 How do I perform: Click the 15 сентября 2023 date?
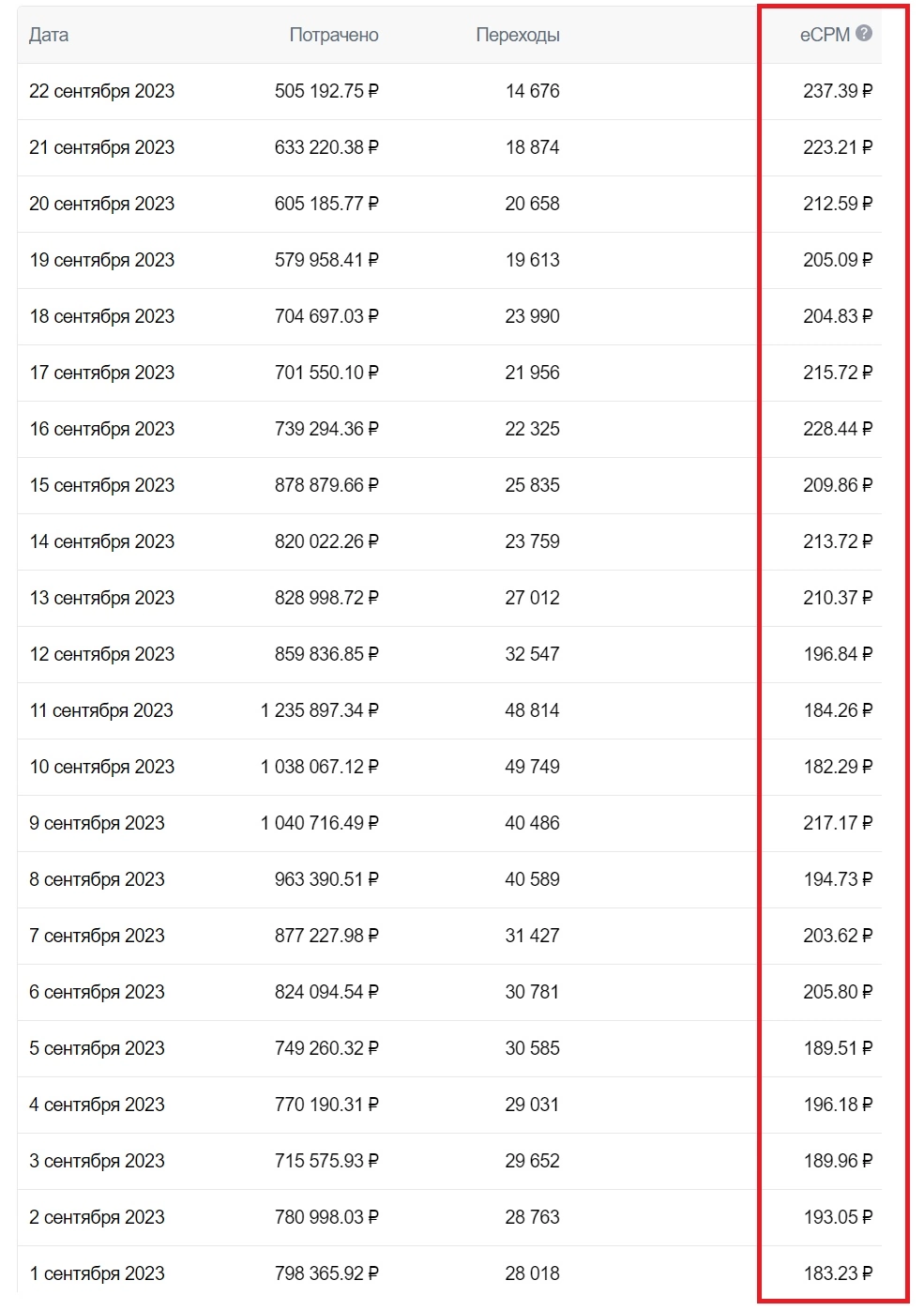101,485
